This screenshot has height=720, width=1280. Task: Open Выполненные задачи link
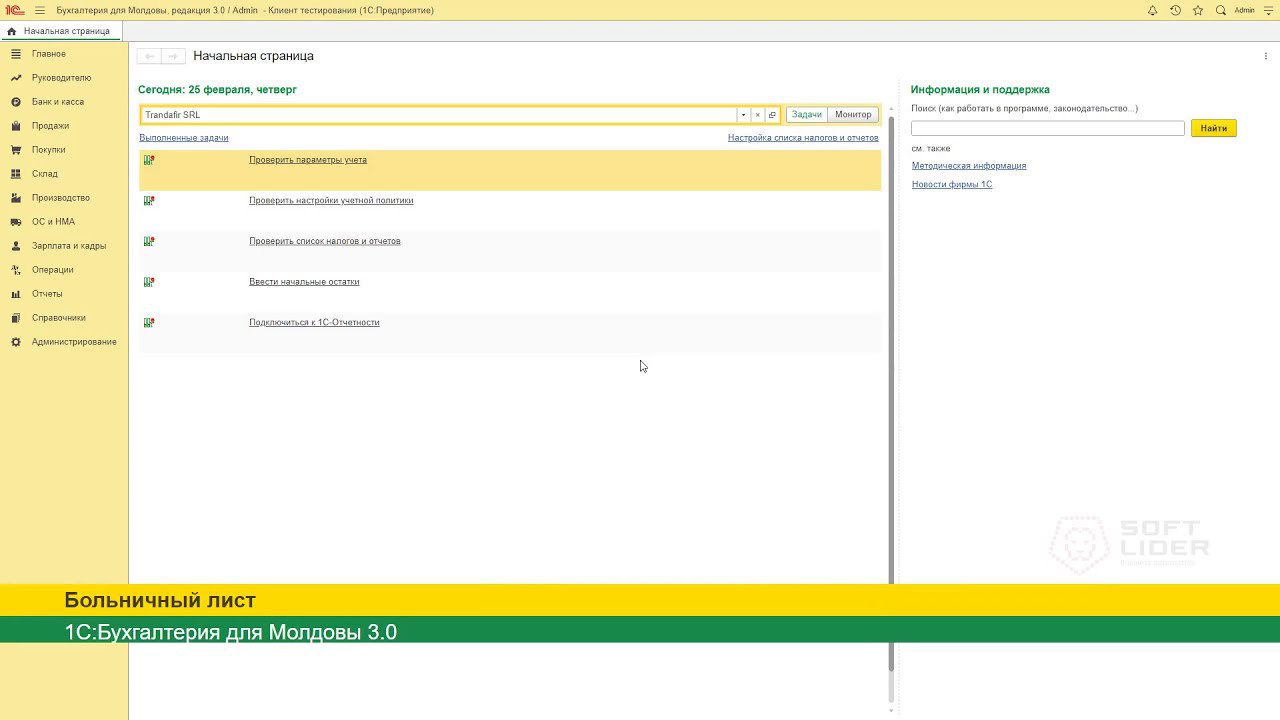(184, 138)
